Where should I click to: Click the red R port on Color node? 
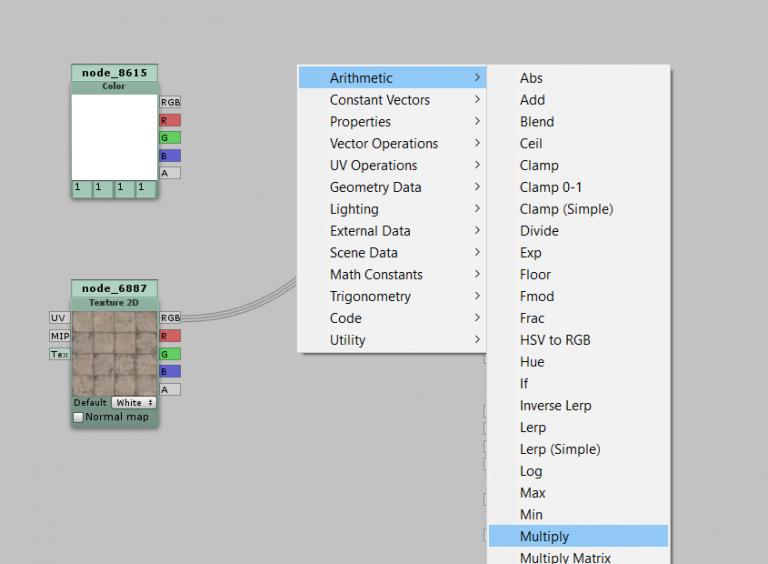170,120
